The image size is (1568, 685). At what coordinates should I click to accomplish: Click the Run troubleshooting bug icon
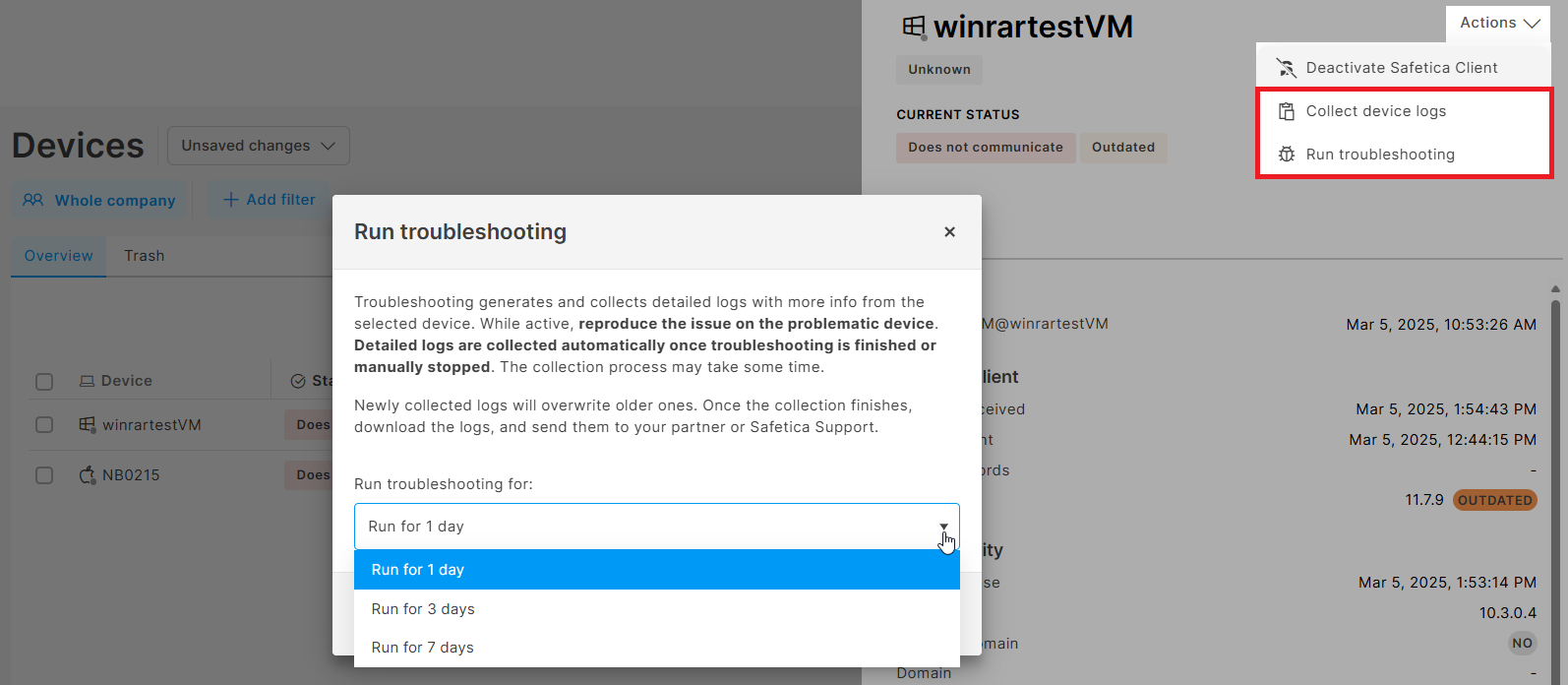click(1286, 155)
